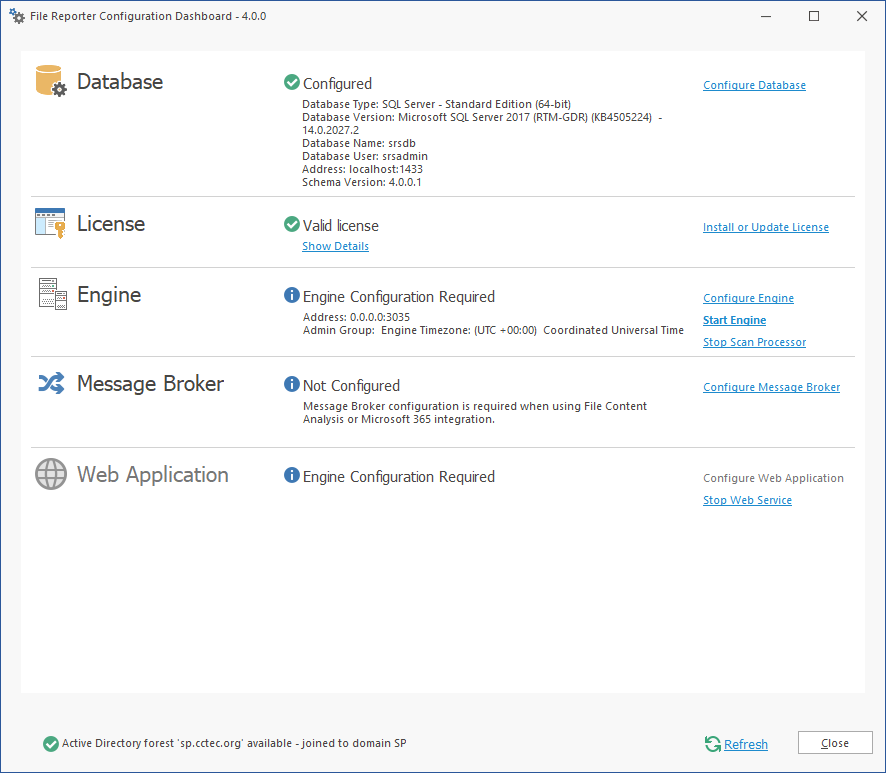886x773 pixels.
Task: Open Install or Update License
Action: pos(765,228)
